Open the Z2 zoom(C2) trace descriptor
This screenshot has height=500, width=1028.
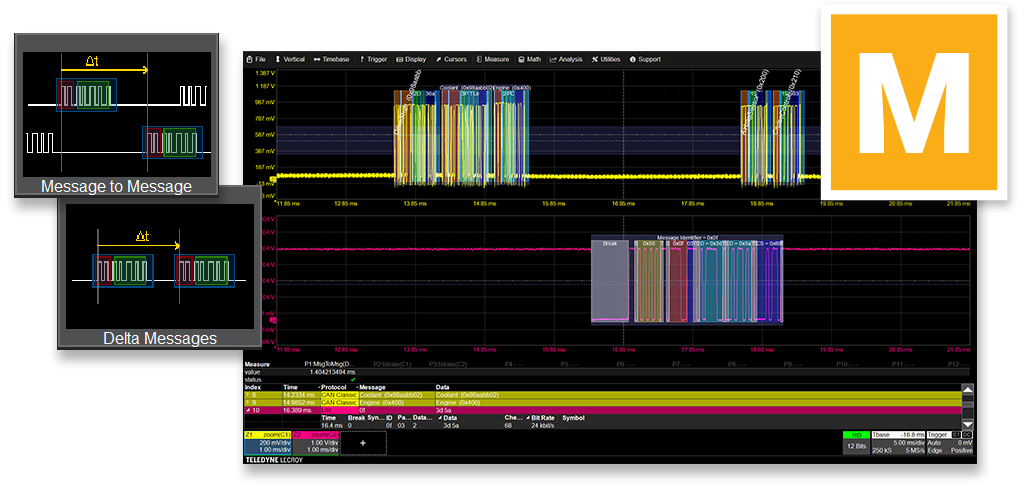(x=315, y=442)
